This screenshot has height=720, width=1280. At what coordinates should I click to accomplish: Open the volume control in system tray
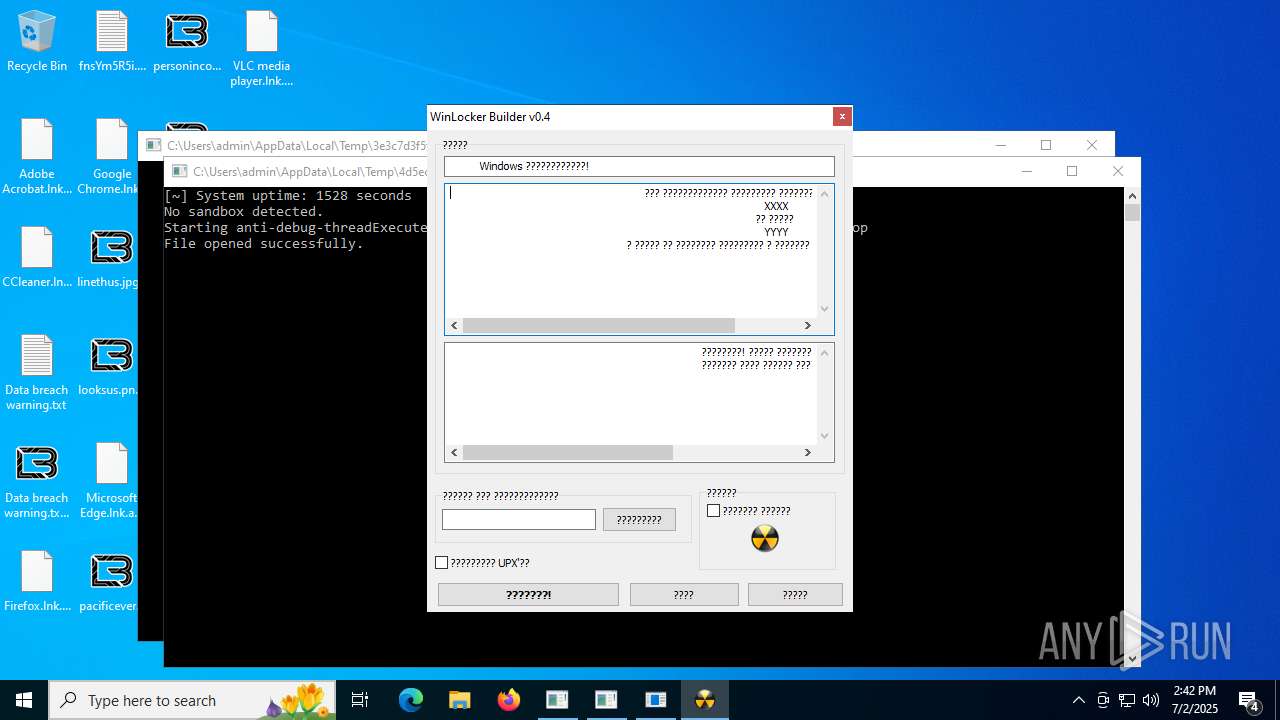1151,700
